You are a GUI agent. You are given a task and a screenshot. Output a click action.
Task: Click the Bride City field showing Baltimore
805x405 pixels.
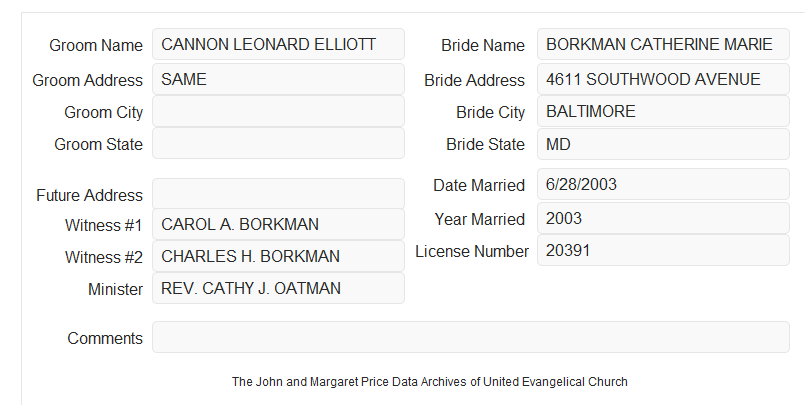click(663, 111)
